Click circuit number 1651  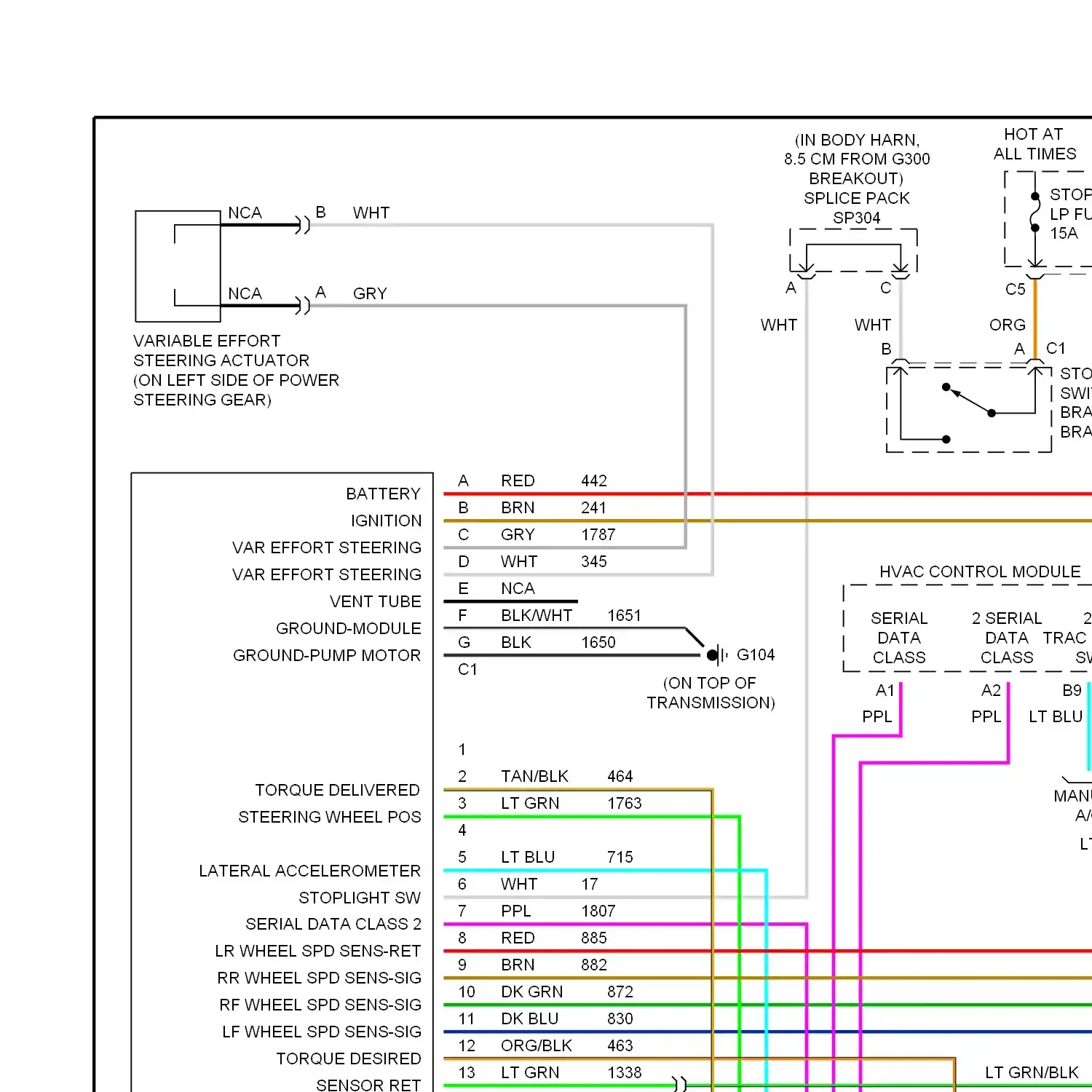625,615
